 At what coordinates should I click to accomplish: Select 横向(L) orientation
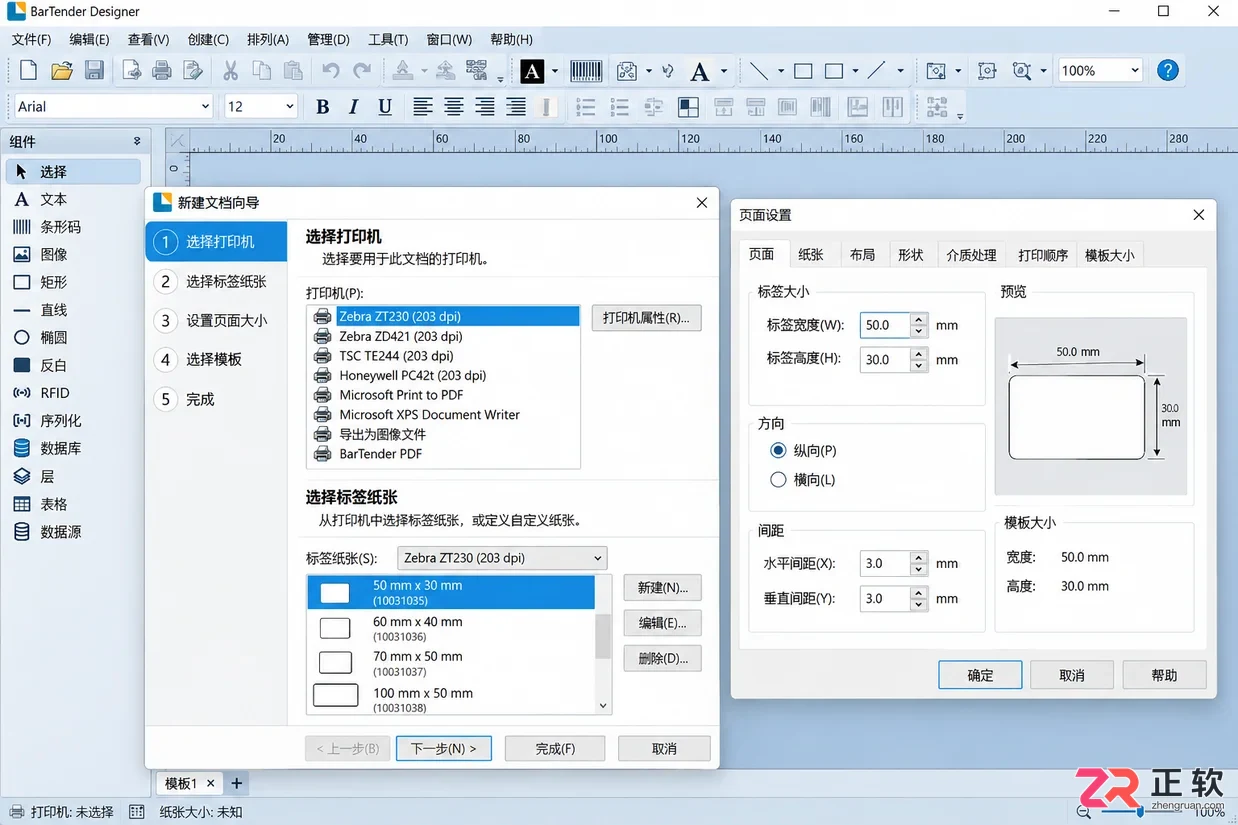[779, 480]
